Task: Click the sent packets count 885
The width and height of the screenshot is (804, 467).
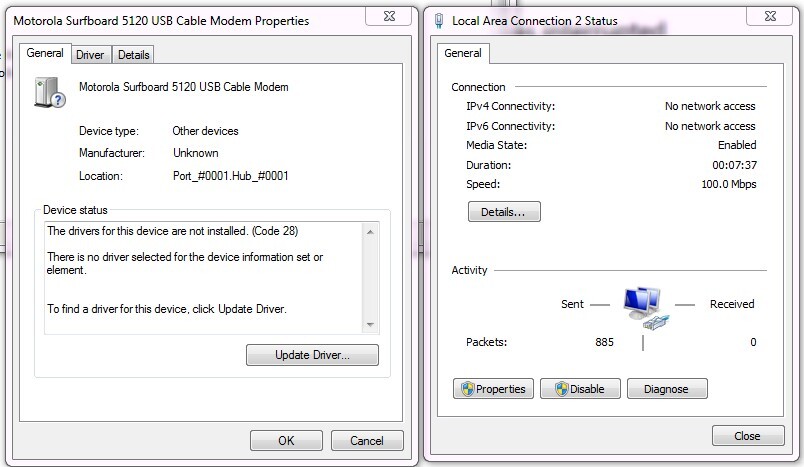Action: tap(605, 342)
